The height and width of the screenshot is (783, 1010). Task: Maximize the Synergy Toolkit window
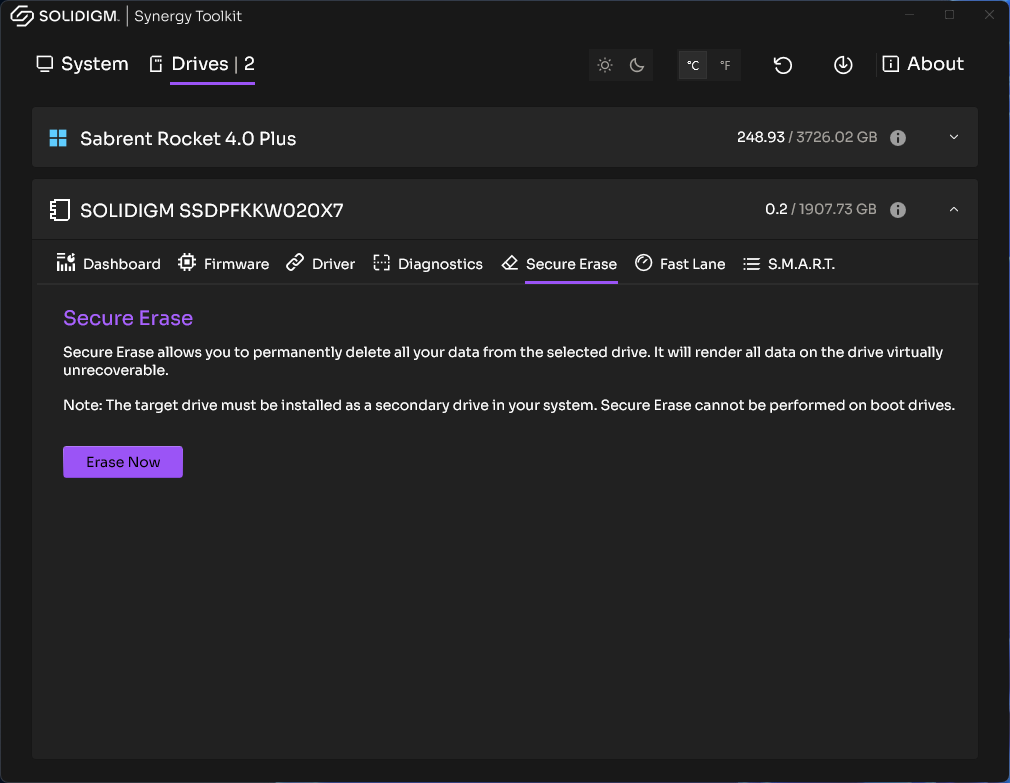coord(949,15)
